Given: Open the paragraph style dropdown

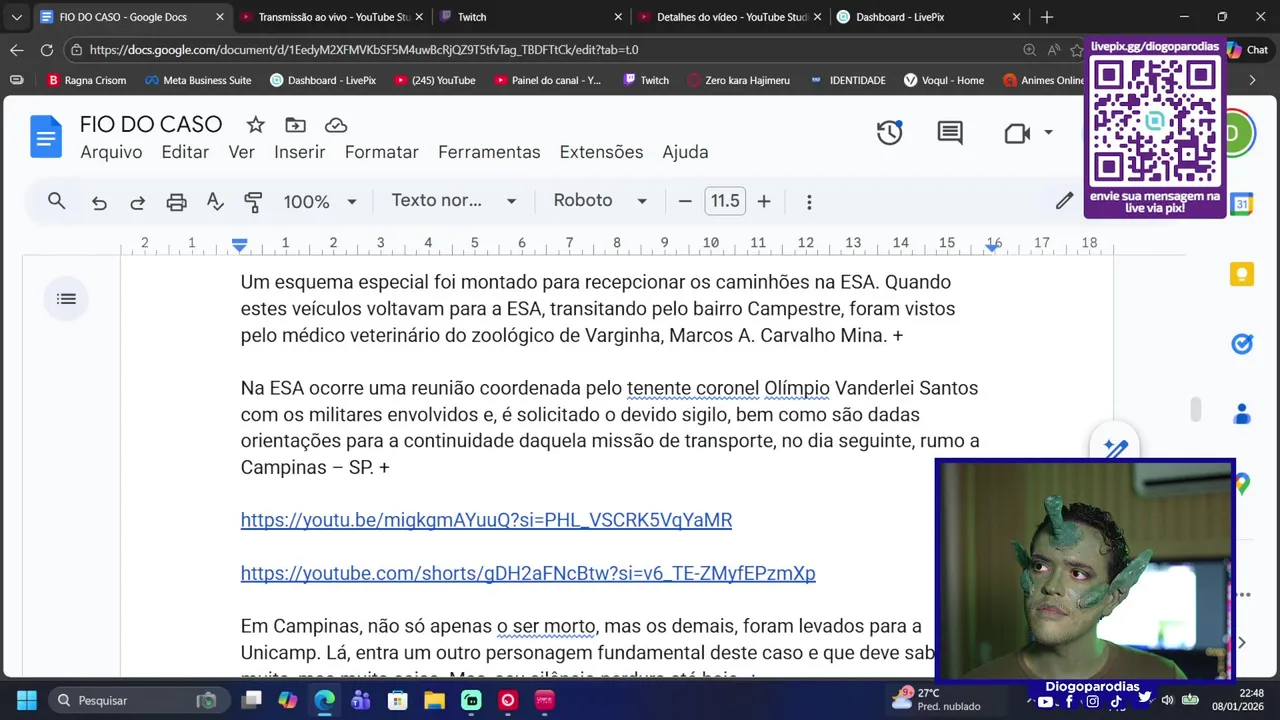Looking at the screenshot, I should coord(454,201).
